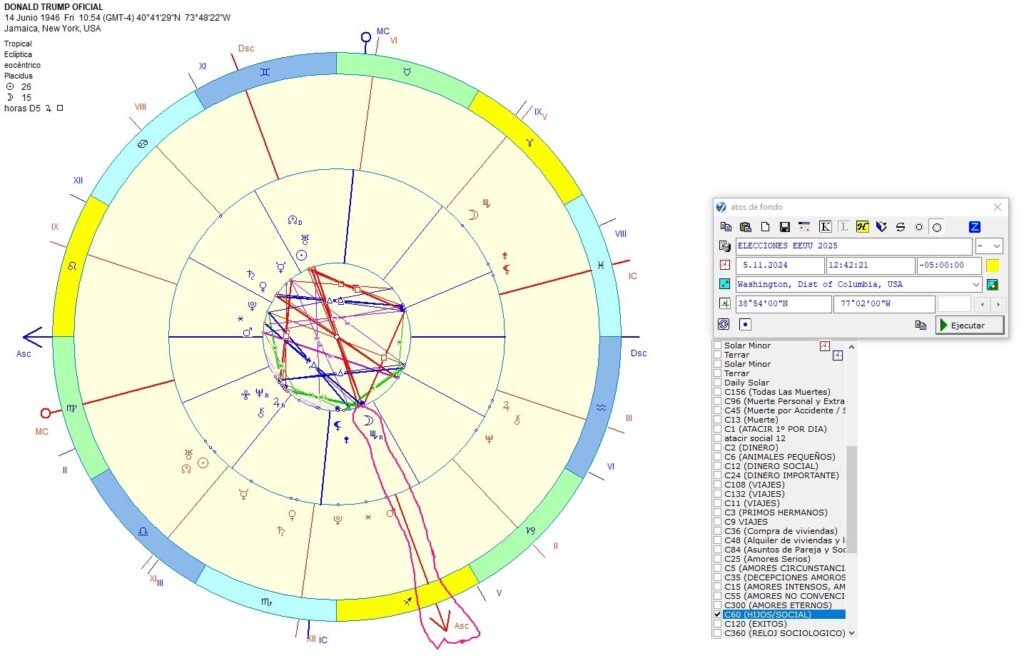Tick the C2 (DINERO) checkbox
Screen dimensions: 1024x661
click(717, 447)
